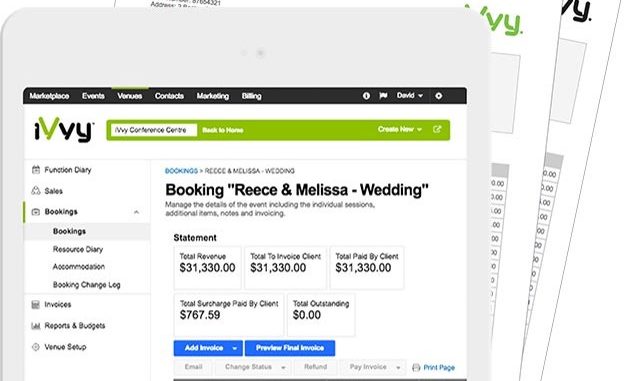Open the settings gear icon in top bar
This screenshot has width=629, height=381.
point(438,96)
